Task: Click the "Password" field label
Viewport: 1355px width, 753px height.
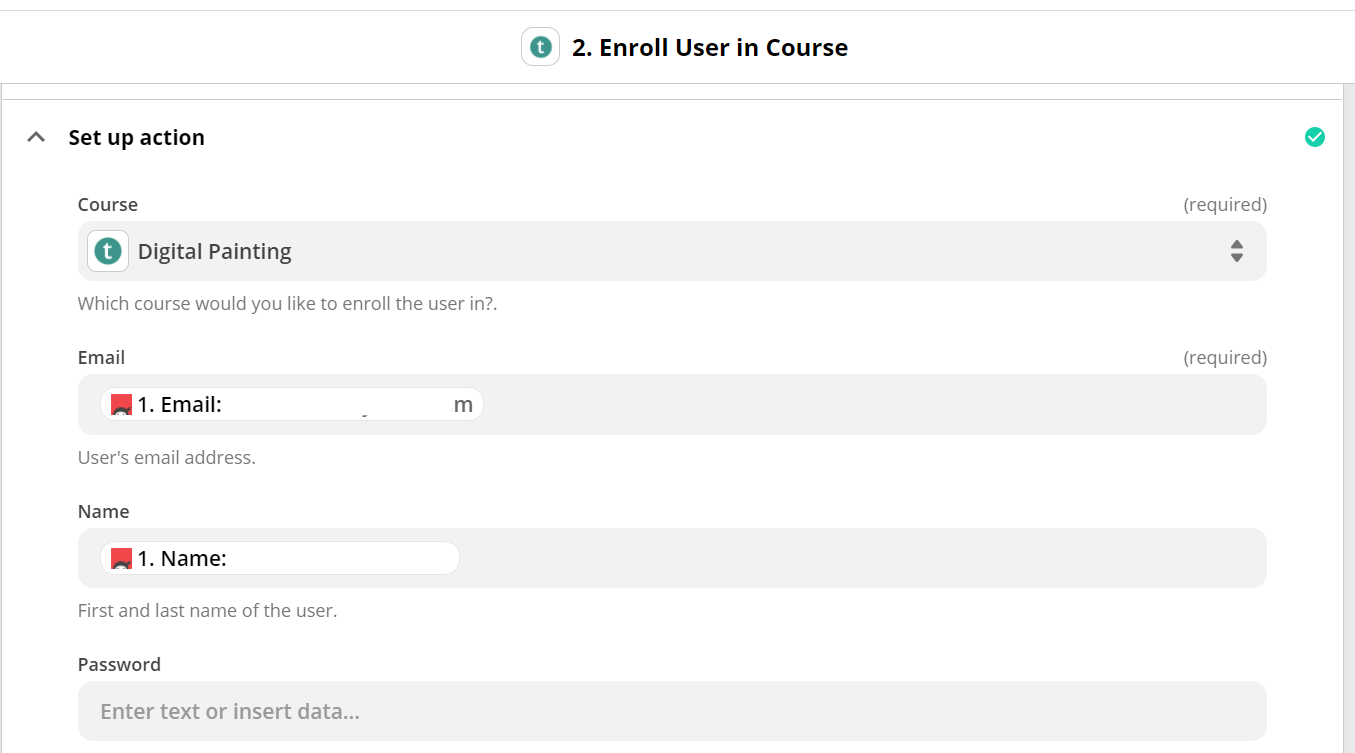Action: 119,664
